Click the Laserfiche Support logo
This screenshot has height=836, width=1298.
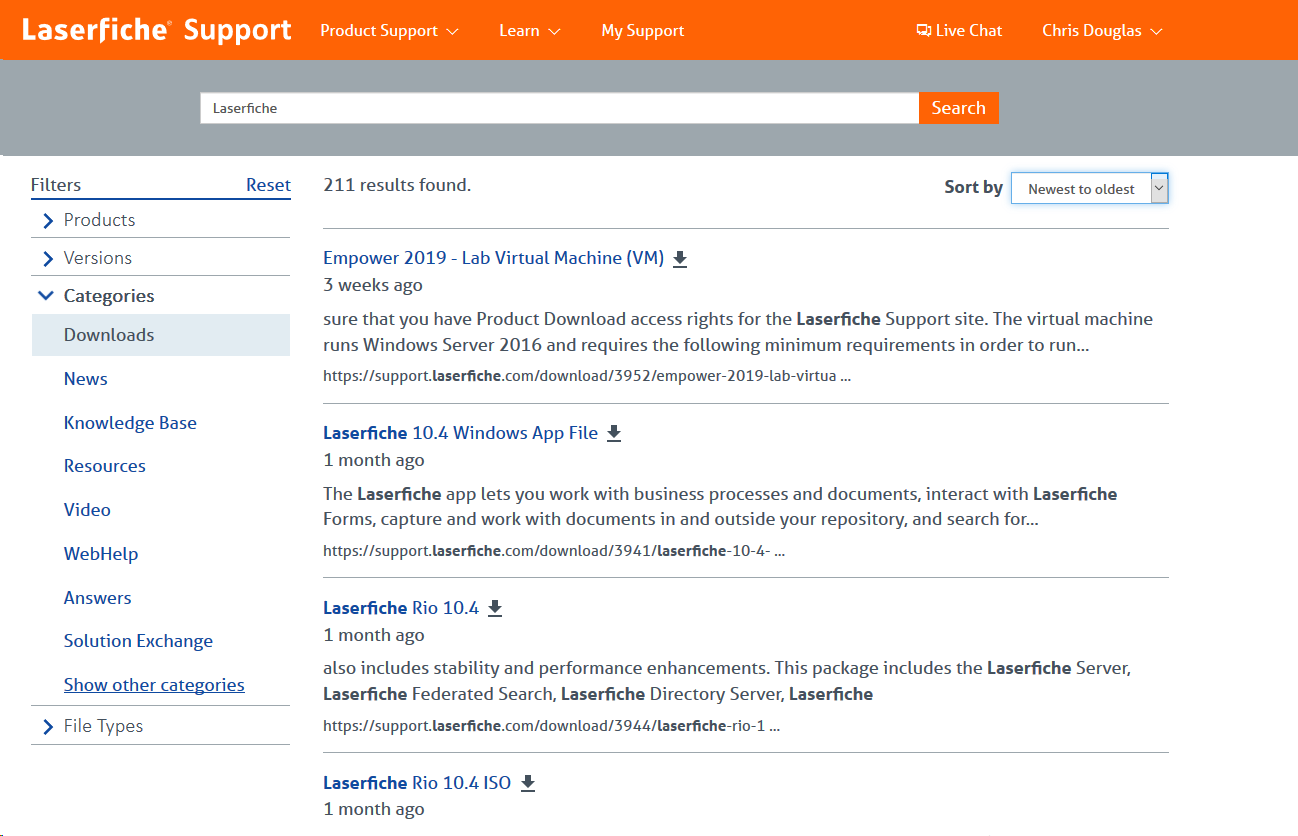tap(157, 30)
